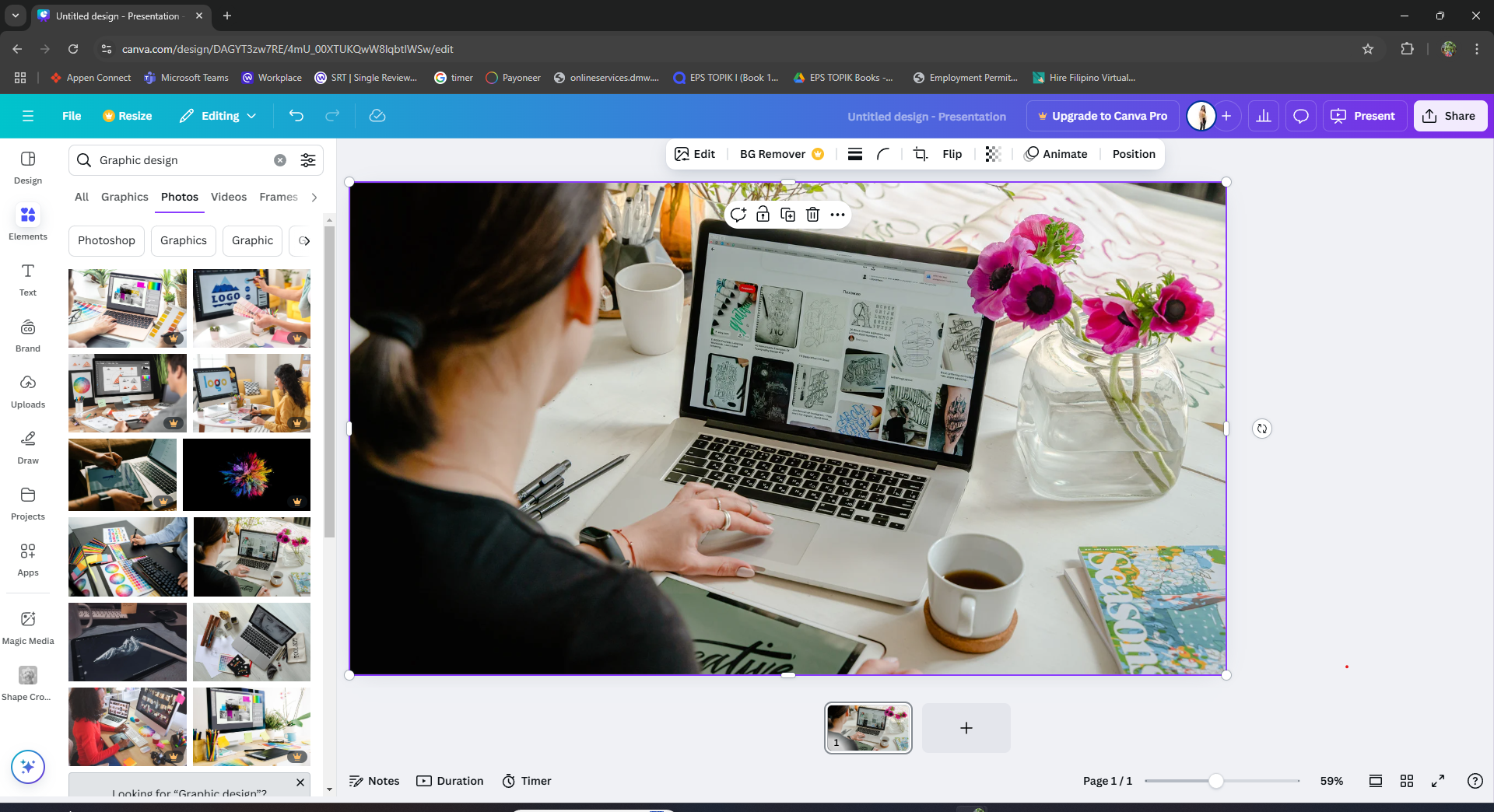The image size is (1494, 812).
Task: Open the comments panel icon
Action: 1301,116
